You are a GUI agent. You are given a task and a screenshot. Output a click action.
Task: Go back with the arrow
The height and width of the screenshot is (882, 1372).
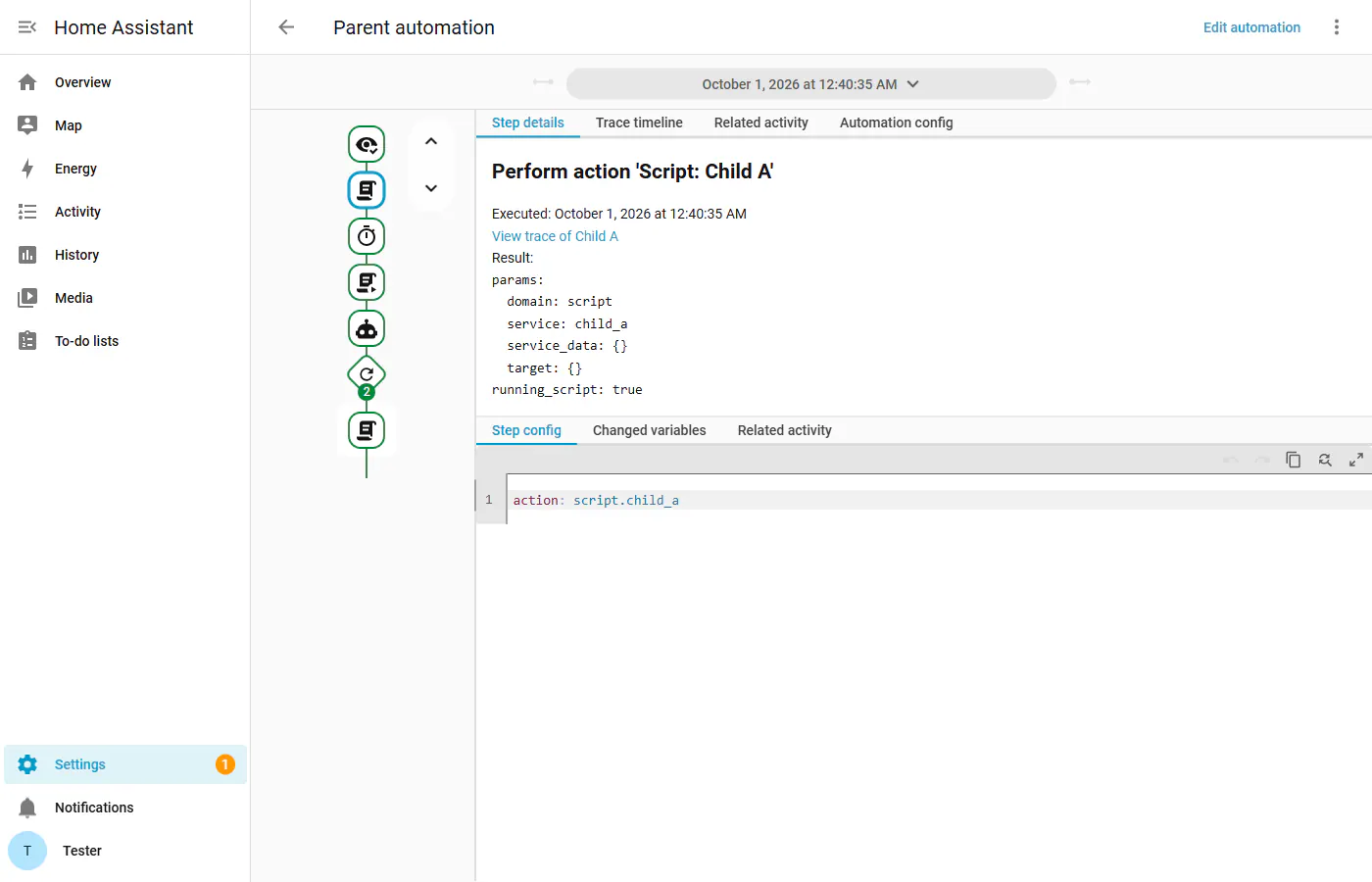coord(286,27)
